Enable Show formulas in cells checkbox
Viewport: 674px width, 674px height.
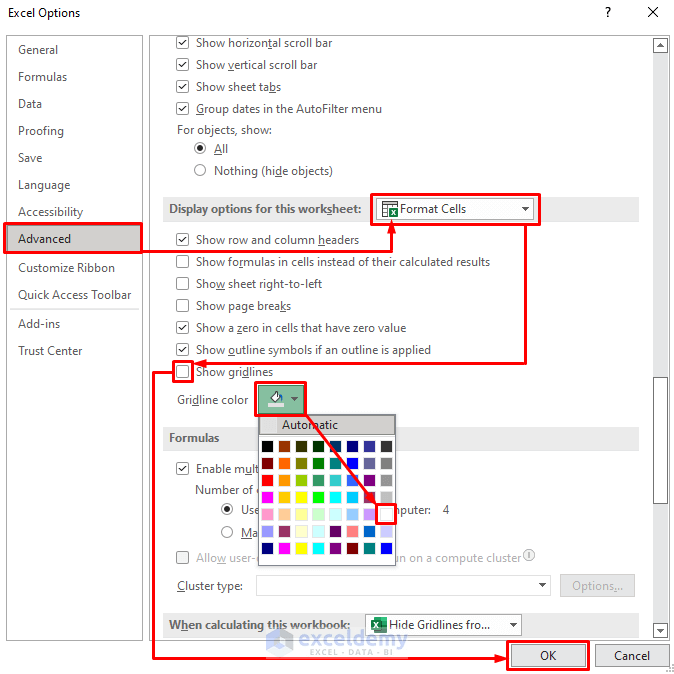183,261
